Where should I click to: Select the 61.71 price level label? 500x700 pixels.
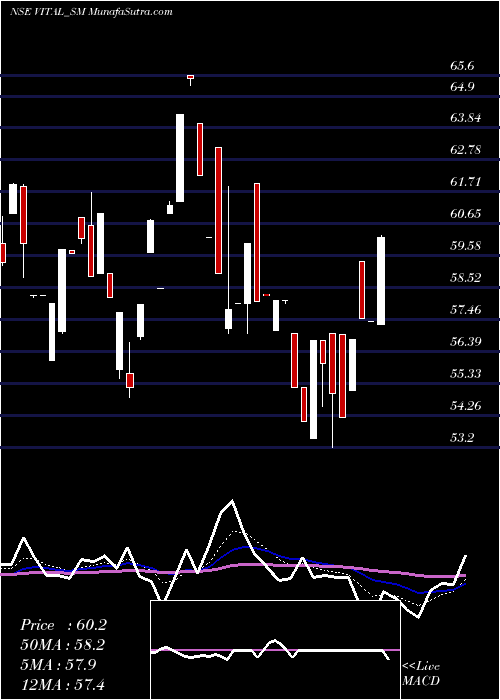click(x=466, y=182)
